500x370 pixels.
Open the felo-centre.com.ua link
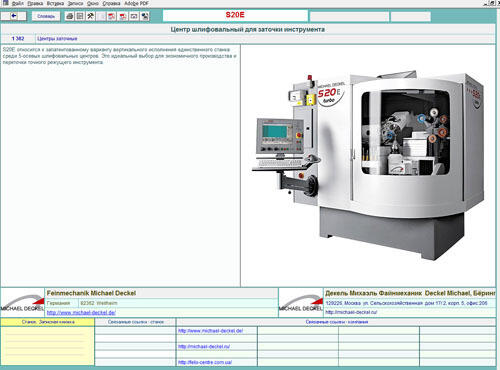point(205,362)
